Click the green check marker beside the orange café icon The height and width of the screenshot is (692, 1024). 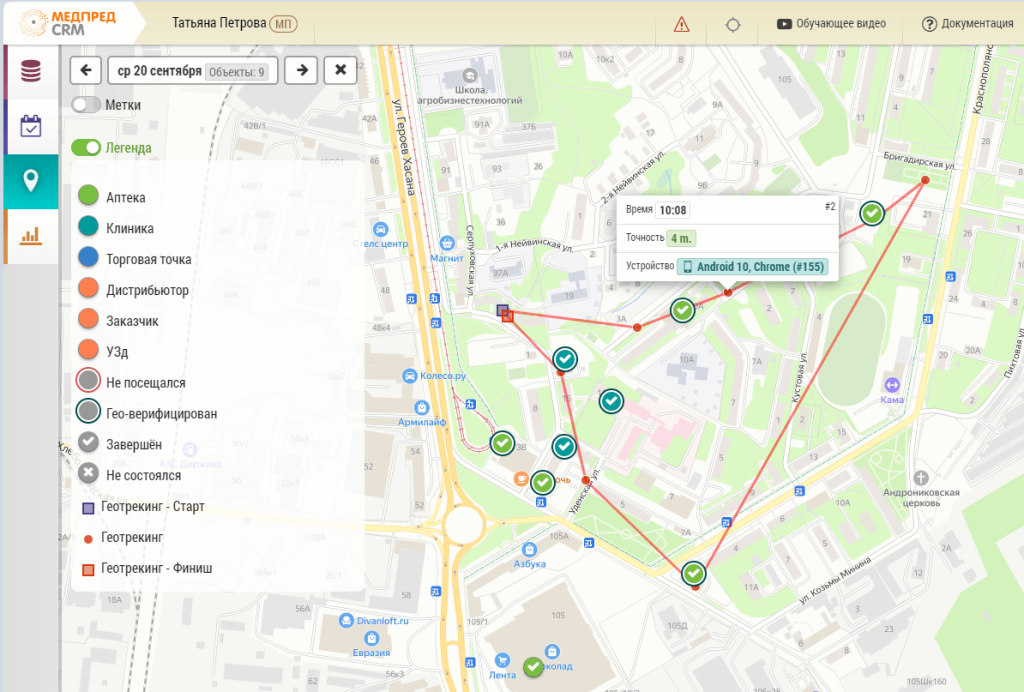(543, 483)
